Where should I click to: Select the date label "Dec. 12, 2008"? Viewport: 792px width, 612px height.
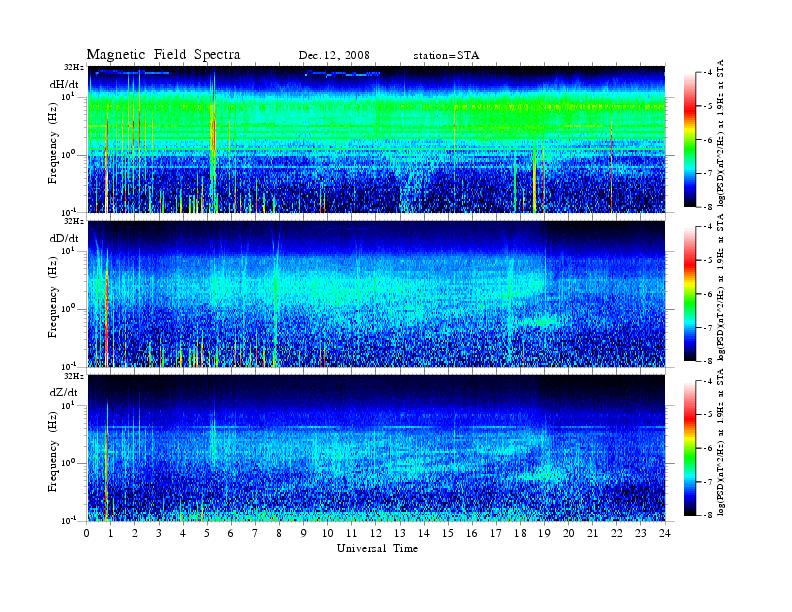[334, 56]
